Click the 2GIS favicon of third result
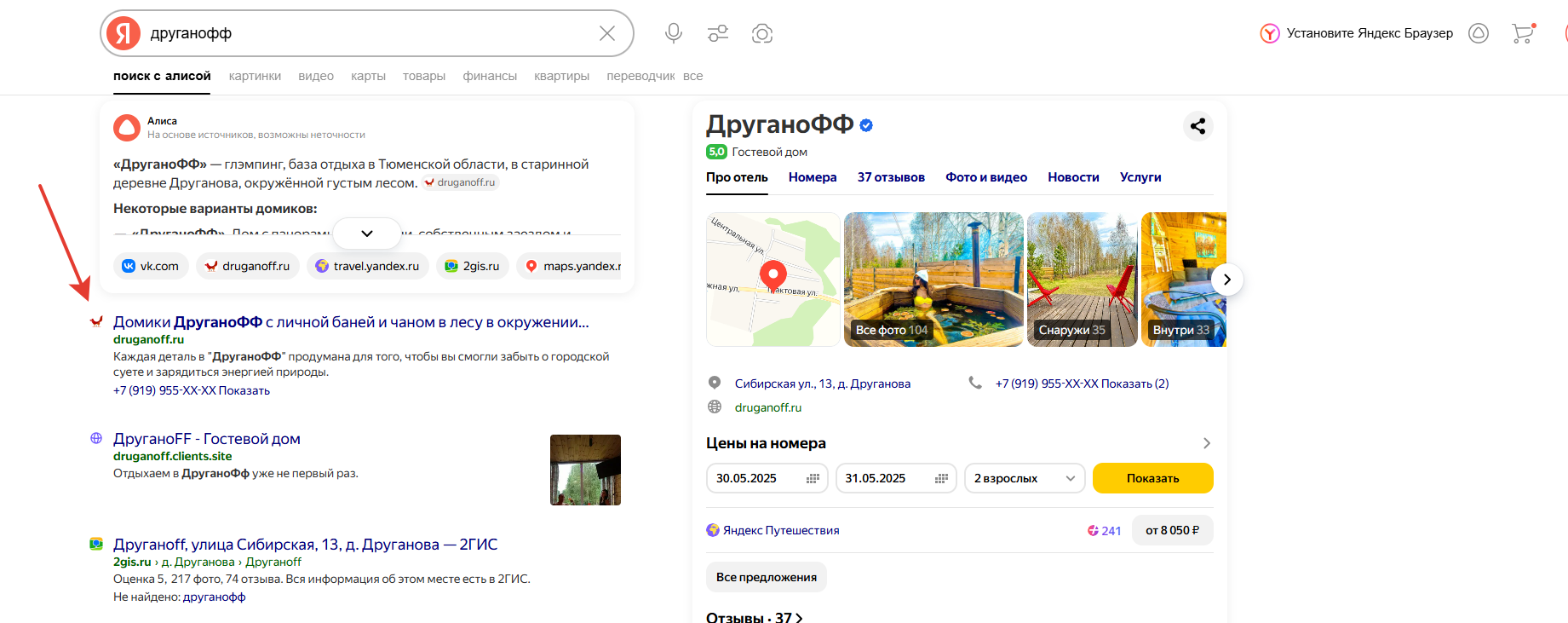The width and height of the screenshot is (1568, 623). click(x=96, y=544)
